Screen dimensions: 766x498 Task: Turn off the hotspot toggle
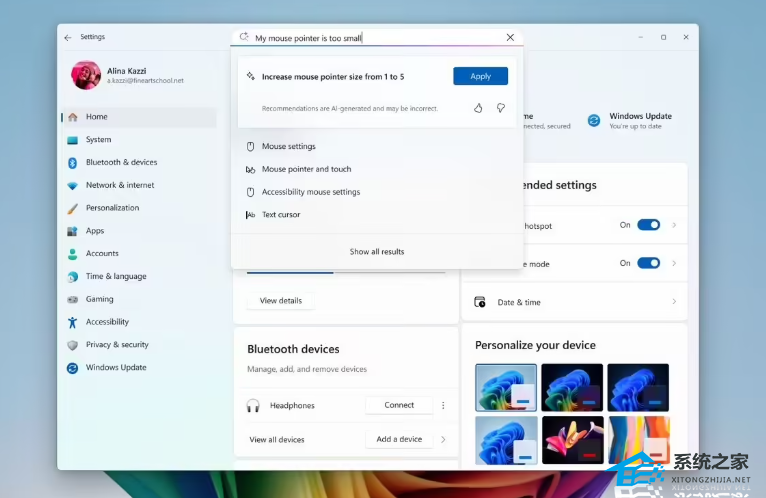(x=648, y=225)
